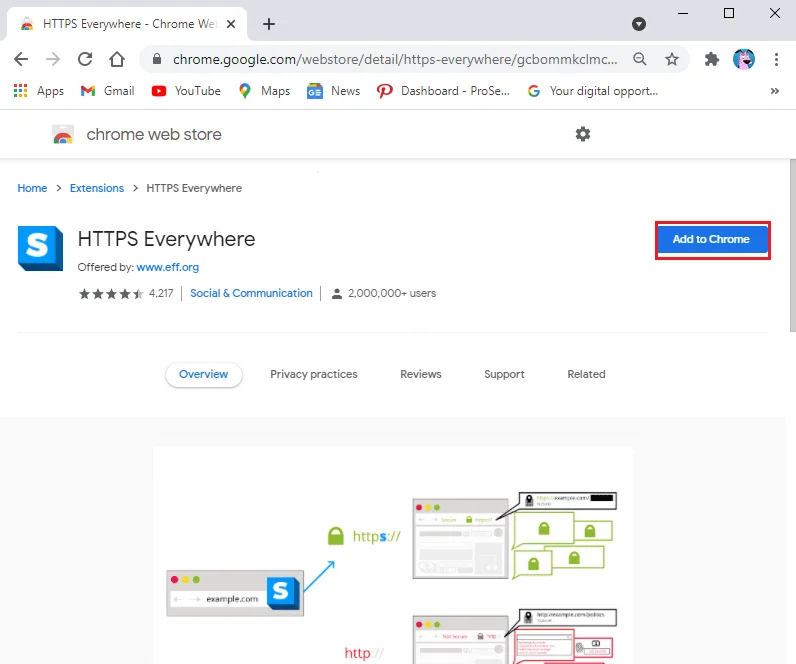Click Add to Chrome button
This screenshot has width=796, height=664.
(712, 240)
